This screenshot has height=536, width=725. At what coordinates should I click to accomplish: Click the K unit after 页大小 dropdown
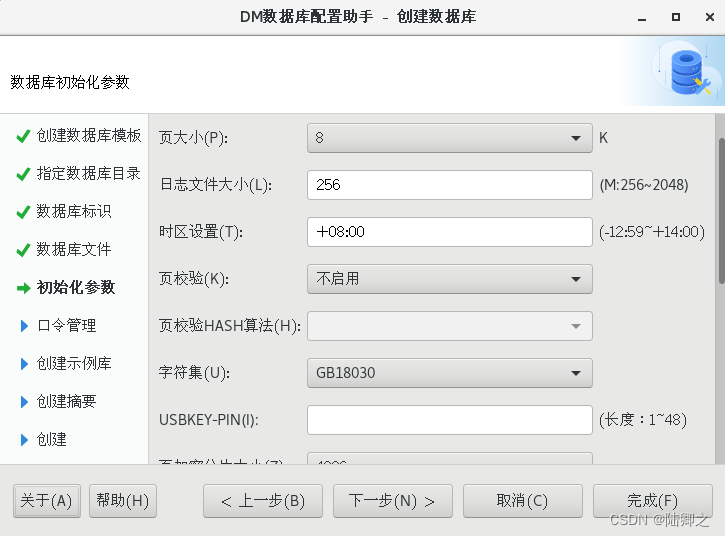pos(603,138)
